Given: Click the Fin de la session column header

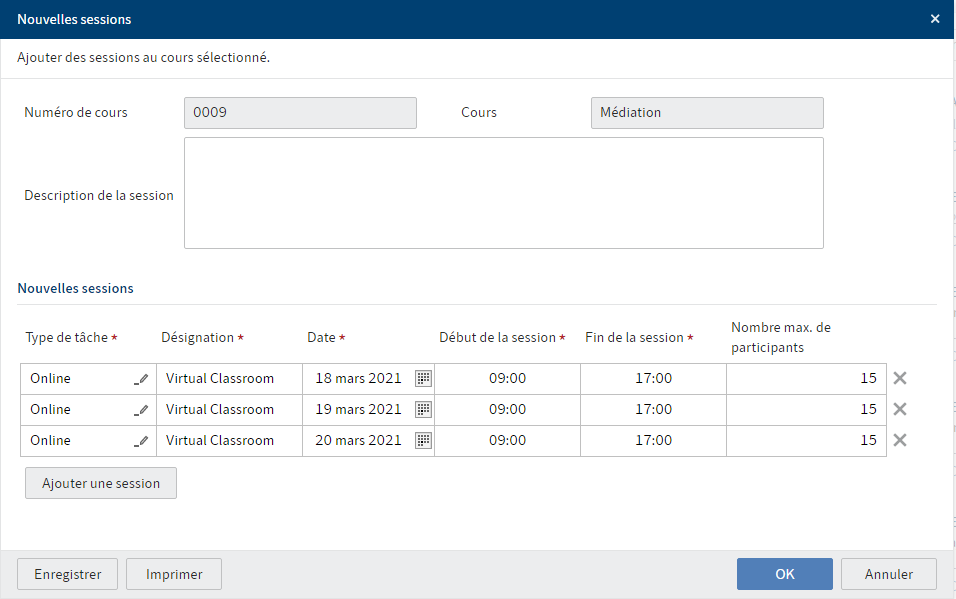Looking at the screenshot, I should [x=639, y=338].
